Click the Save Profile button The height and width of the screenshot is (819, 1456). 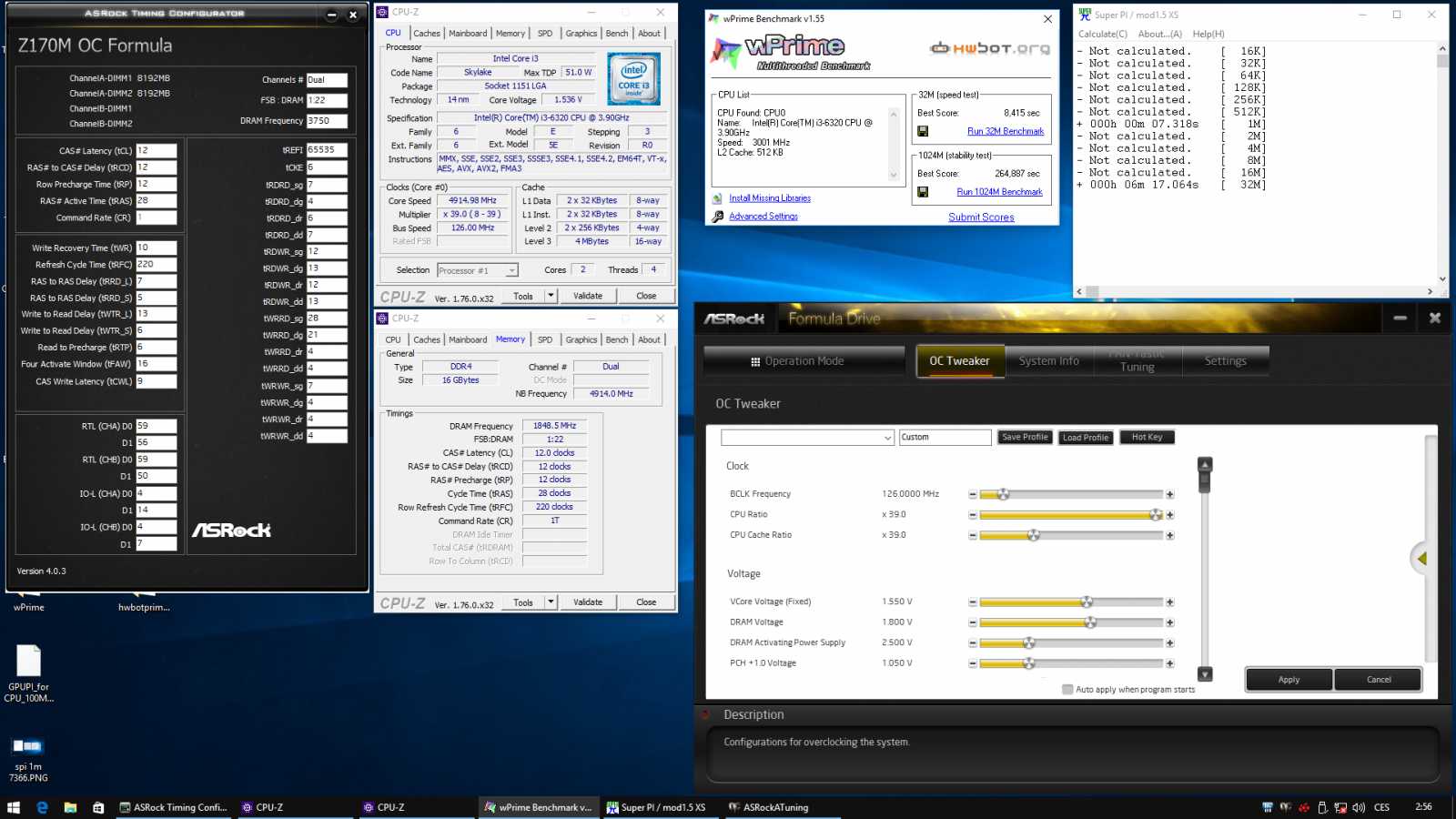click(1025, 438)
